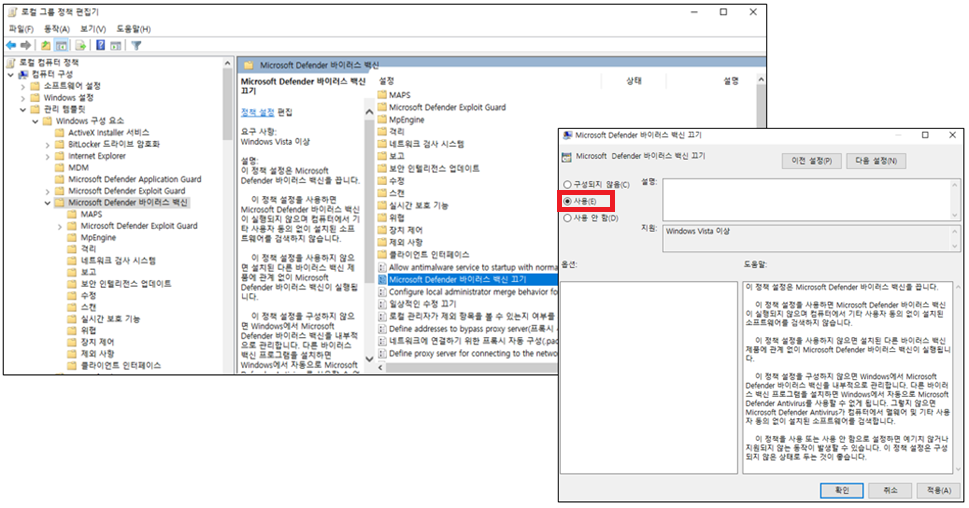This screenshot has width=969, height=508.
Task: Click the MpEngine folder icon in settings list
Action: click(x=382, y=119)
